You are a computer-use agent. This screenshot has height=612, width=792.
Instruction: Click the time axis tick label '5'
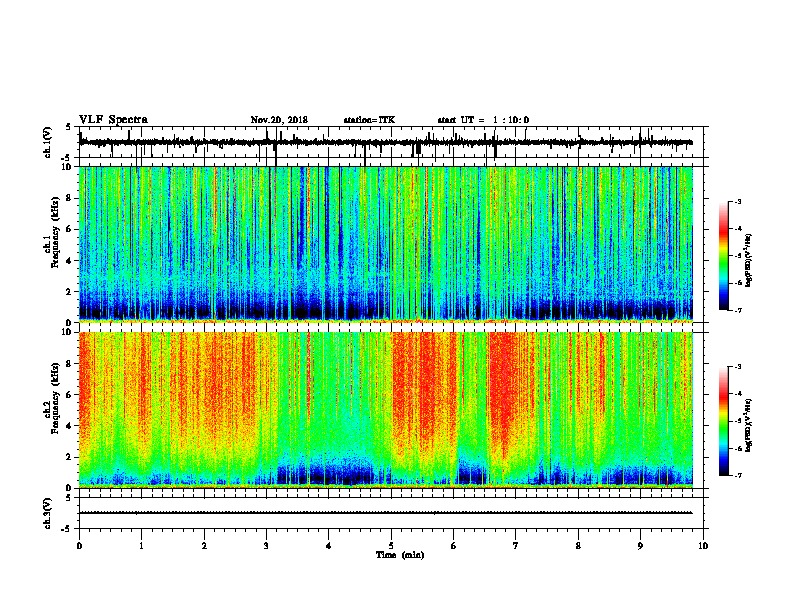click(x=391, y=546)
